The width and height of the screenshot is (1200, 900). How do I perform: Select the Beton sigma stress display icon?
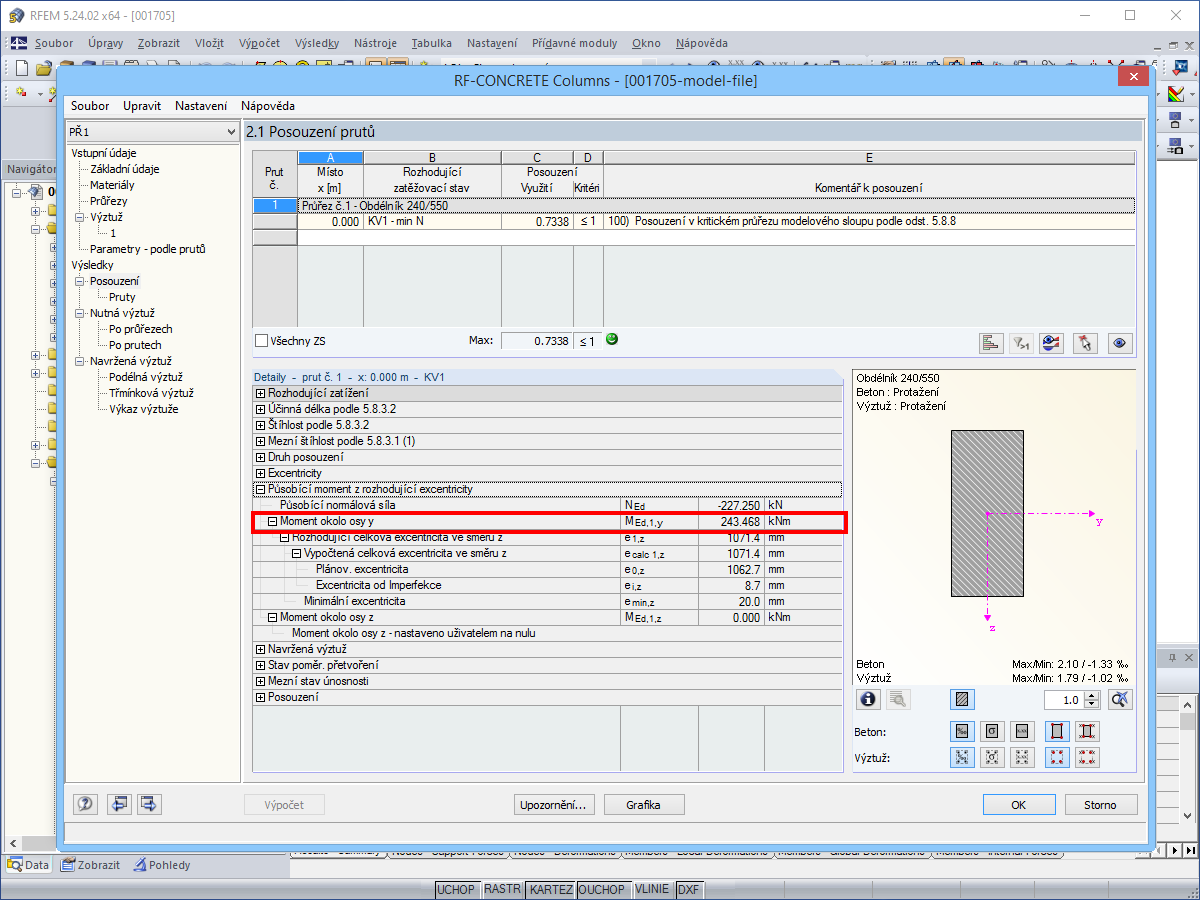click(x=992, y=731)
